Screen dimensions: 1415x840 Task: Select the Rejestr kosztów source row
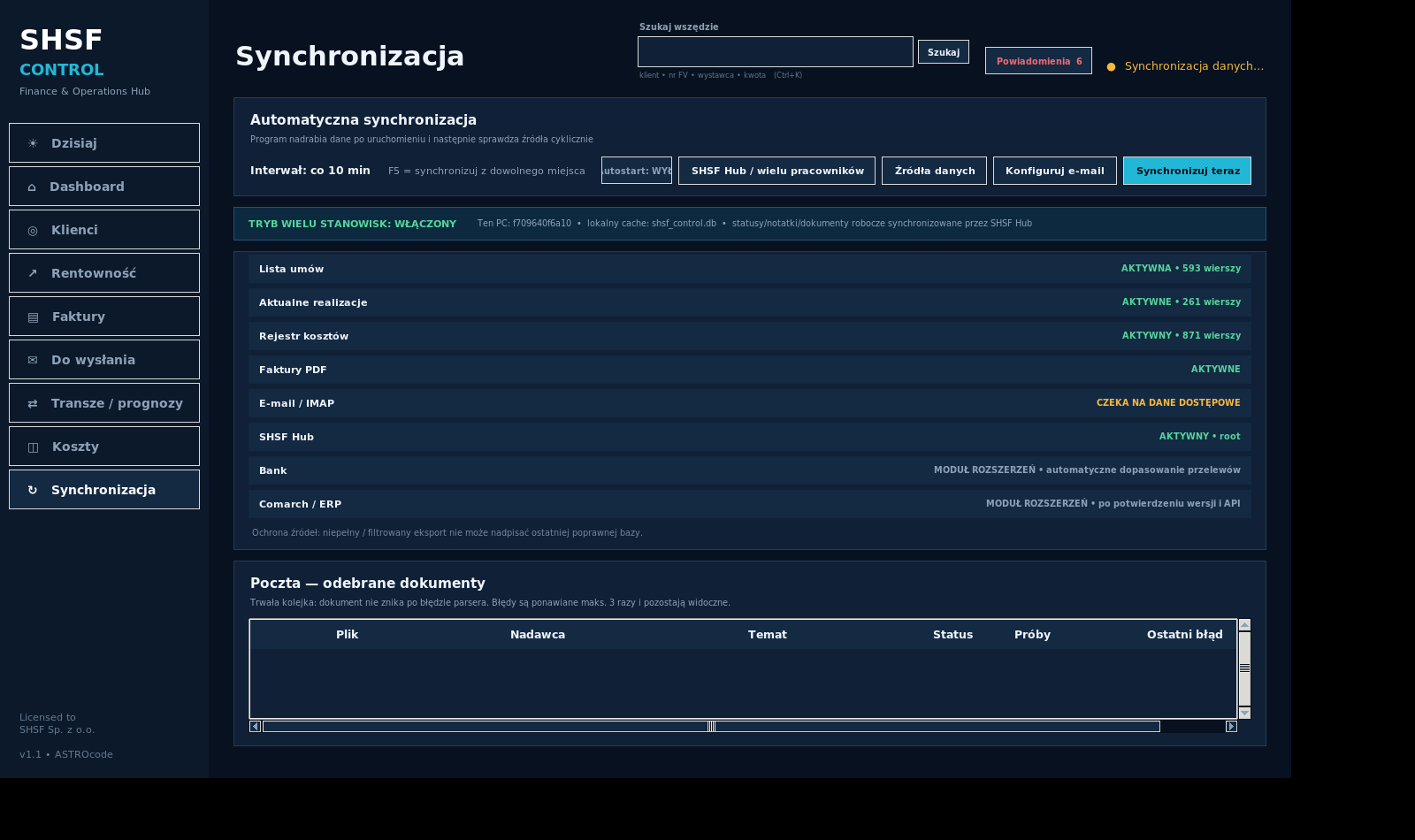coord(750,336)
